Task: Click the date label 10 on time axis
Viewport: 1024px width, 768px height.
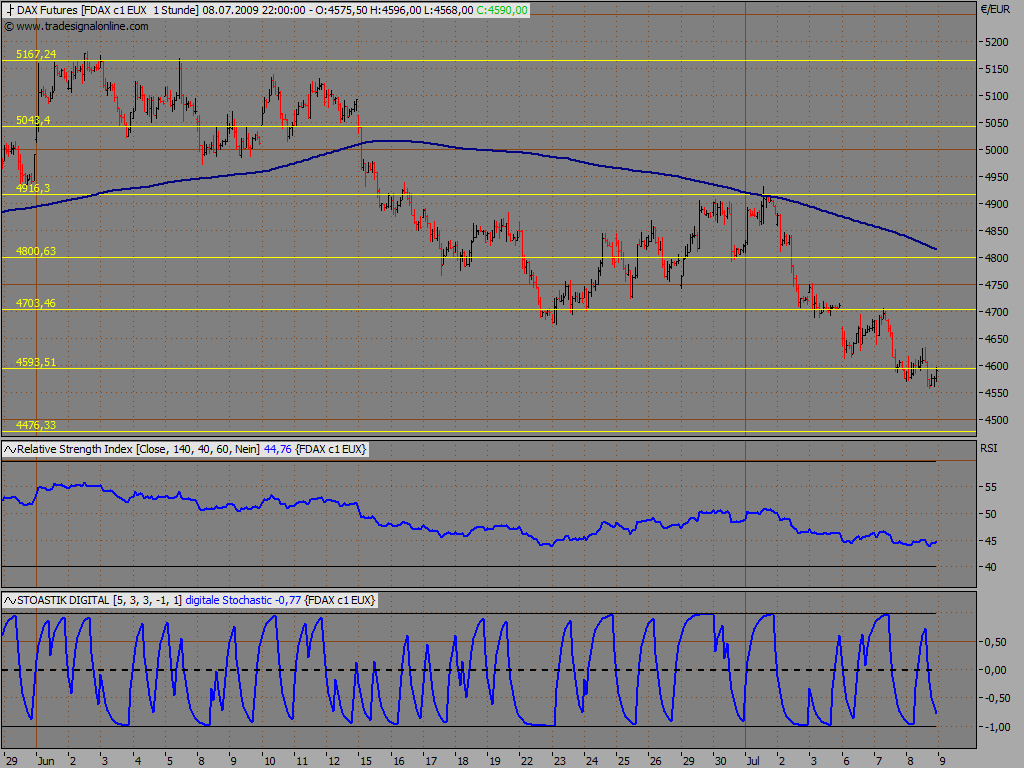Action: coord(269,761)
